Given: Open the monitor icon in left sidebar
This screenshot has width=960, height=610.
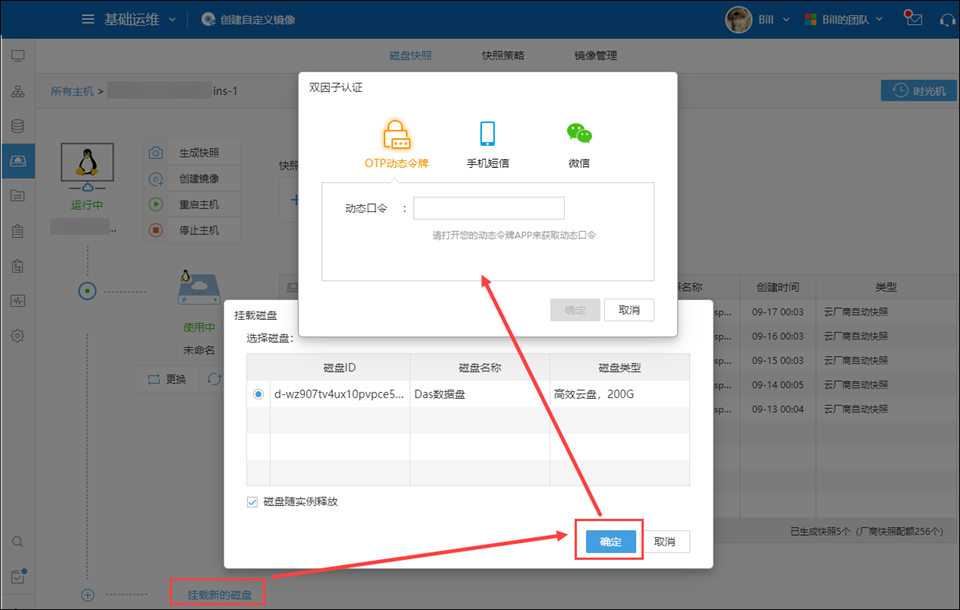Looking at the screenshot, I should 17,55.
